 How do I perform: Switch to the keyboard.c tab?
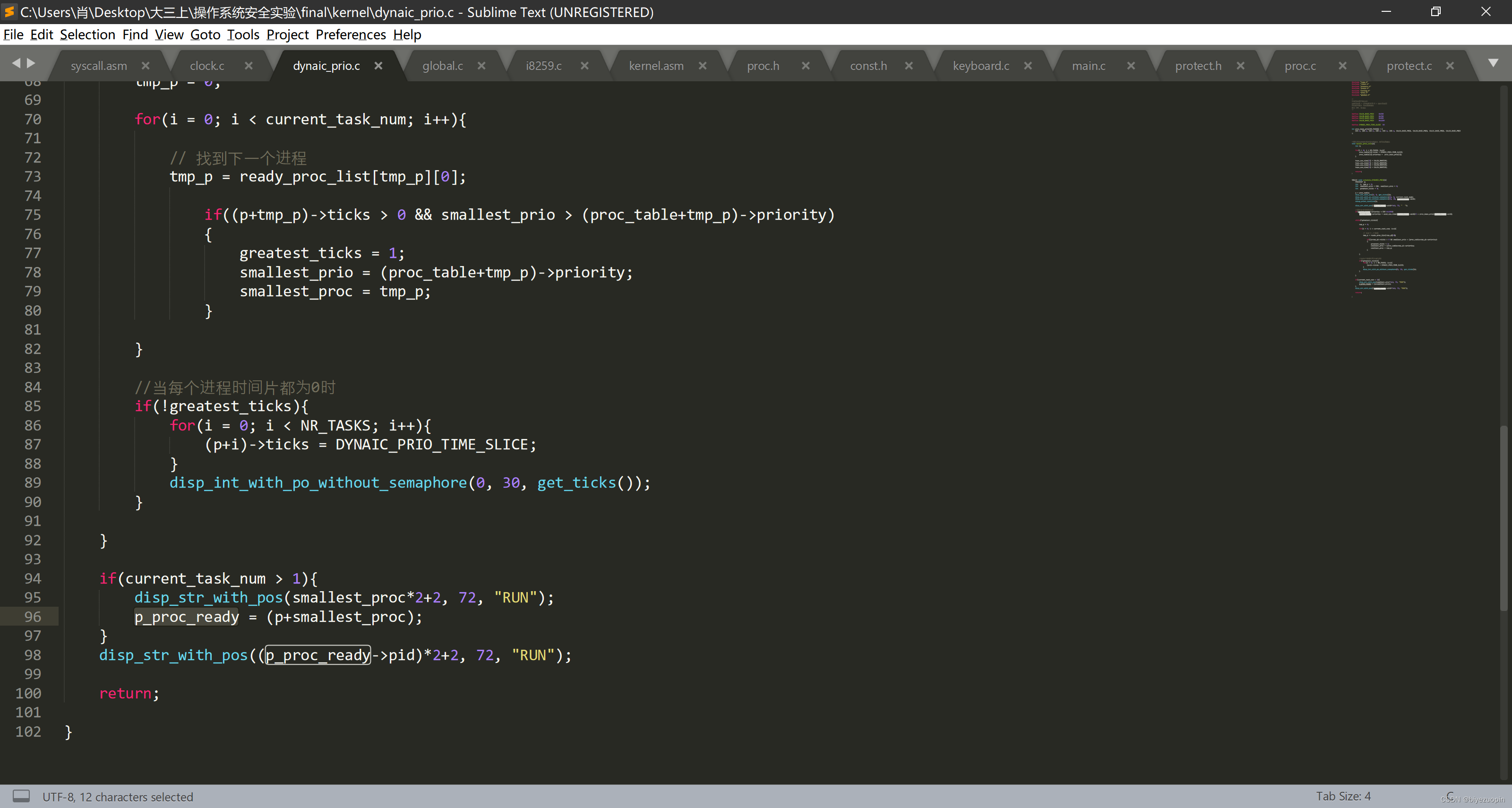[x=981, y=66]
